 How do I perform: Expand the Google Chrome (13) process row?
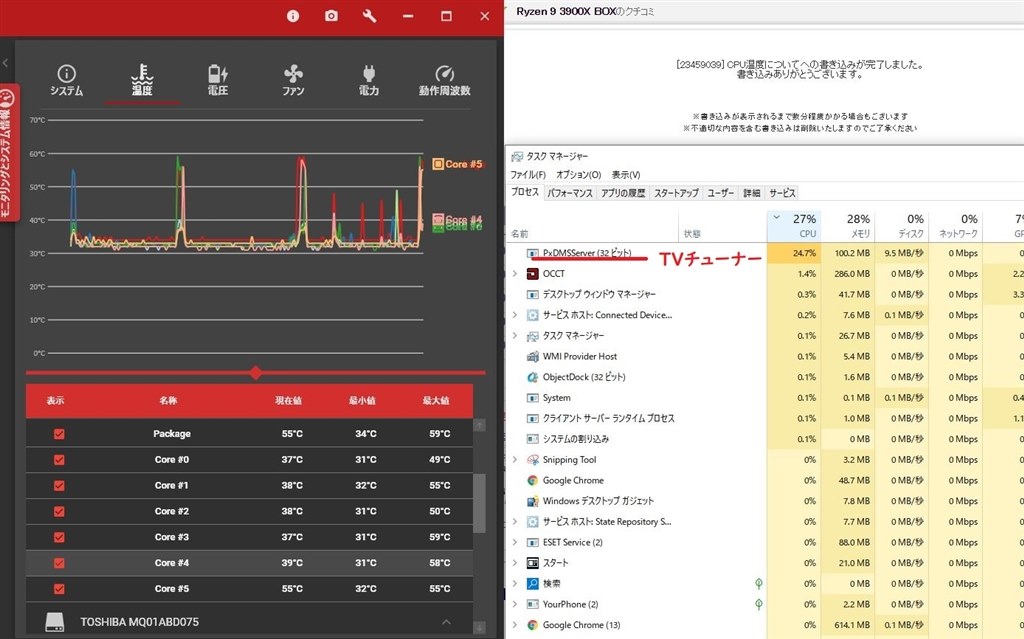515,625
